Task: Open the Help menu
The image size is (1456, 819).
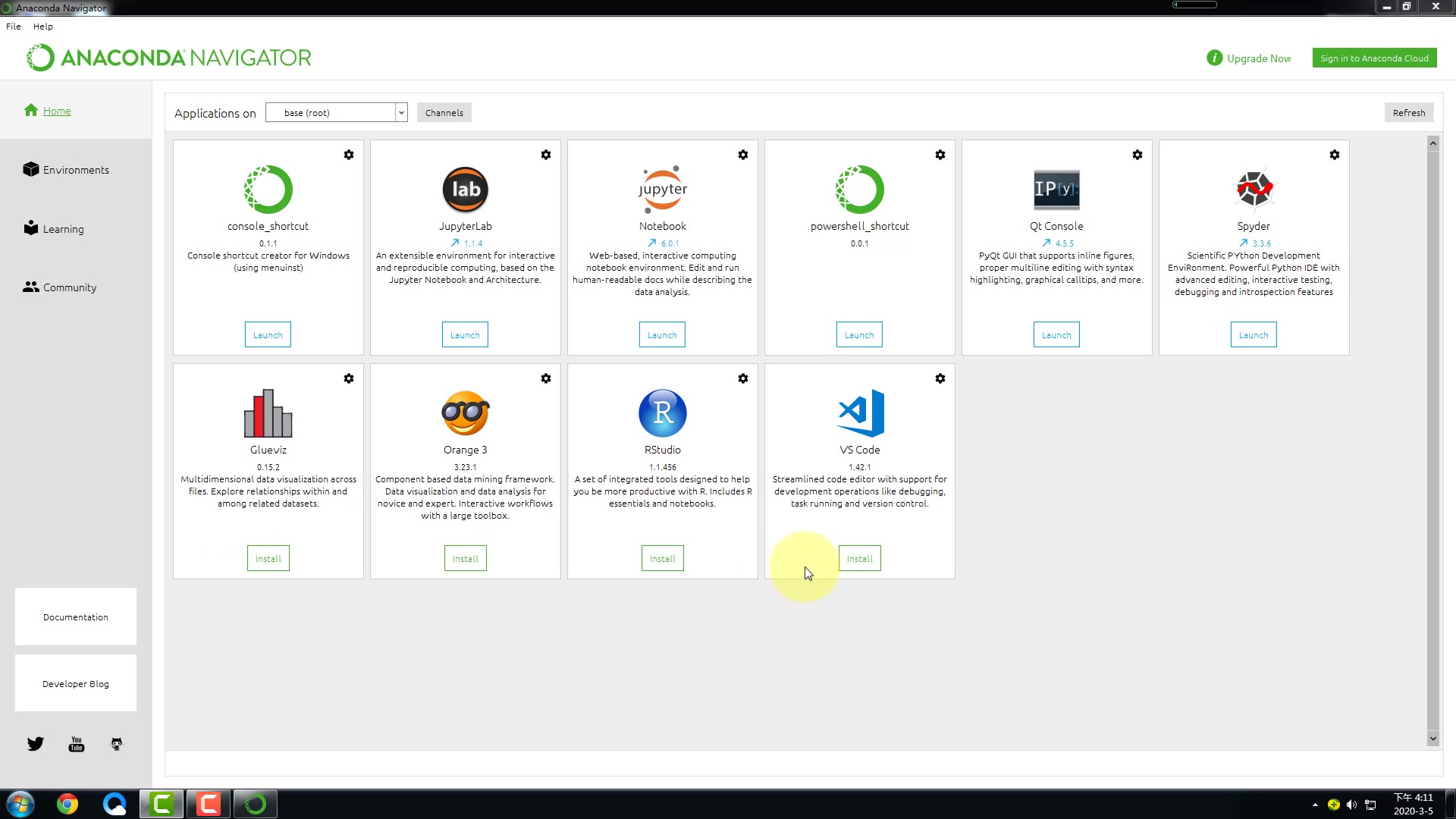Action: pyautogui.click(x=43, y=27)
